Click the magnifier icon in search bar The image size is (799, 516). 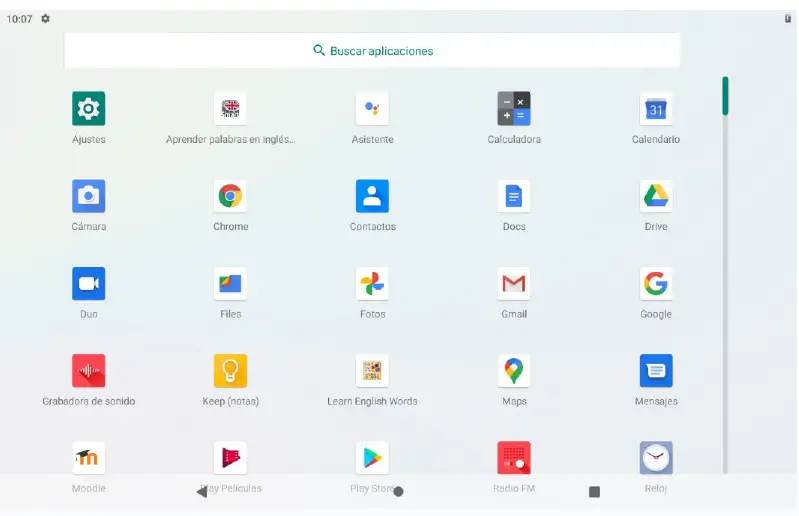pos(319,50)
